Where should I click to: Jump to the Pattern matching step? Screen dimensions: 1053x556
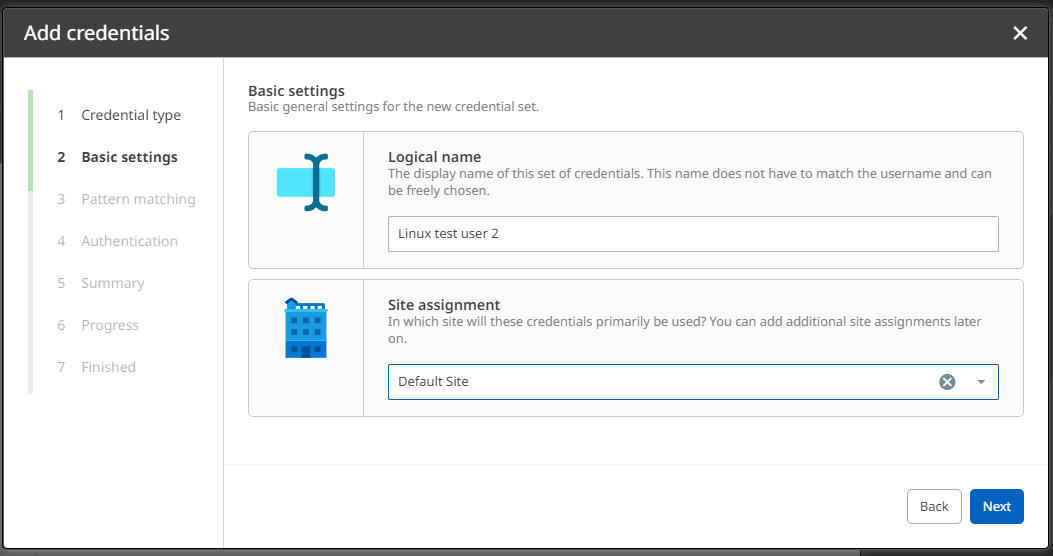(x=138, y=199)
